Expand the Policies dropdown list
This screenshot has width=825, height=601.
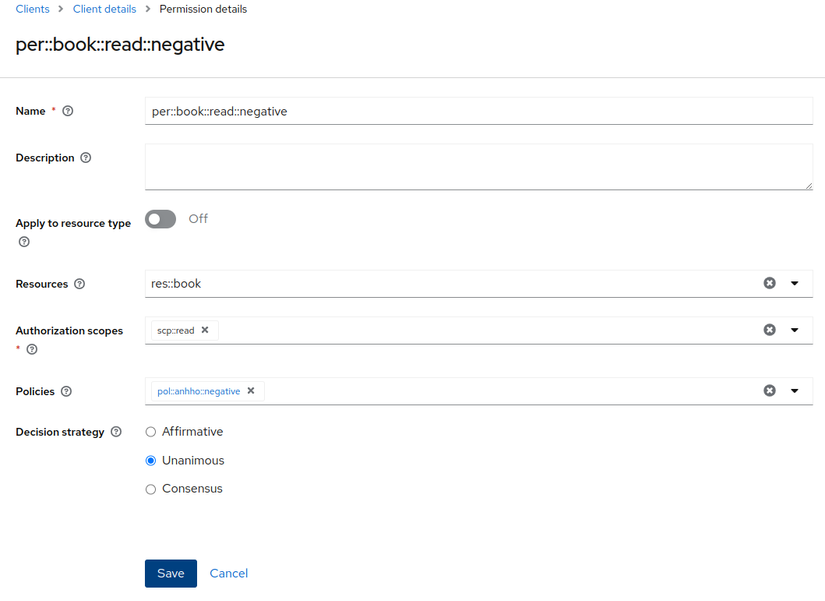point(795,391)
